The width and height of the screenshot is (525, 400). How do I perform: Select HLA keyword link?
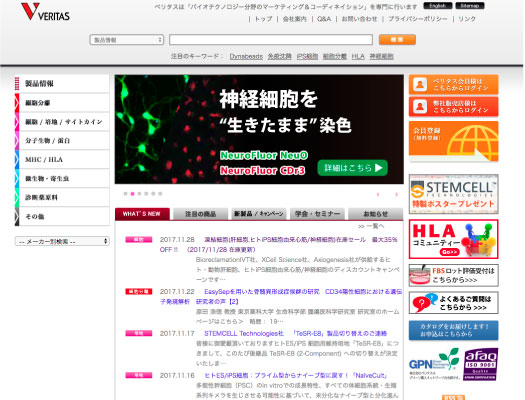(x=358, y=56)
